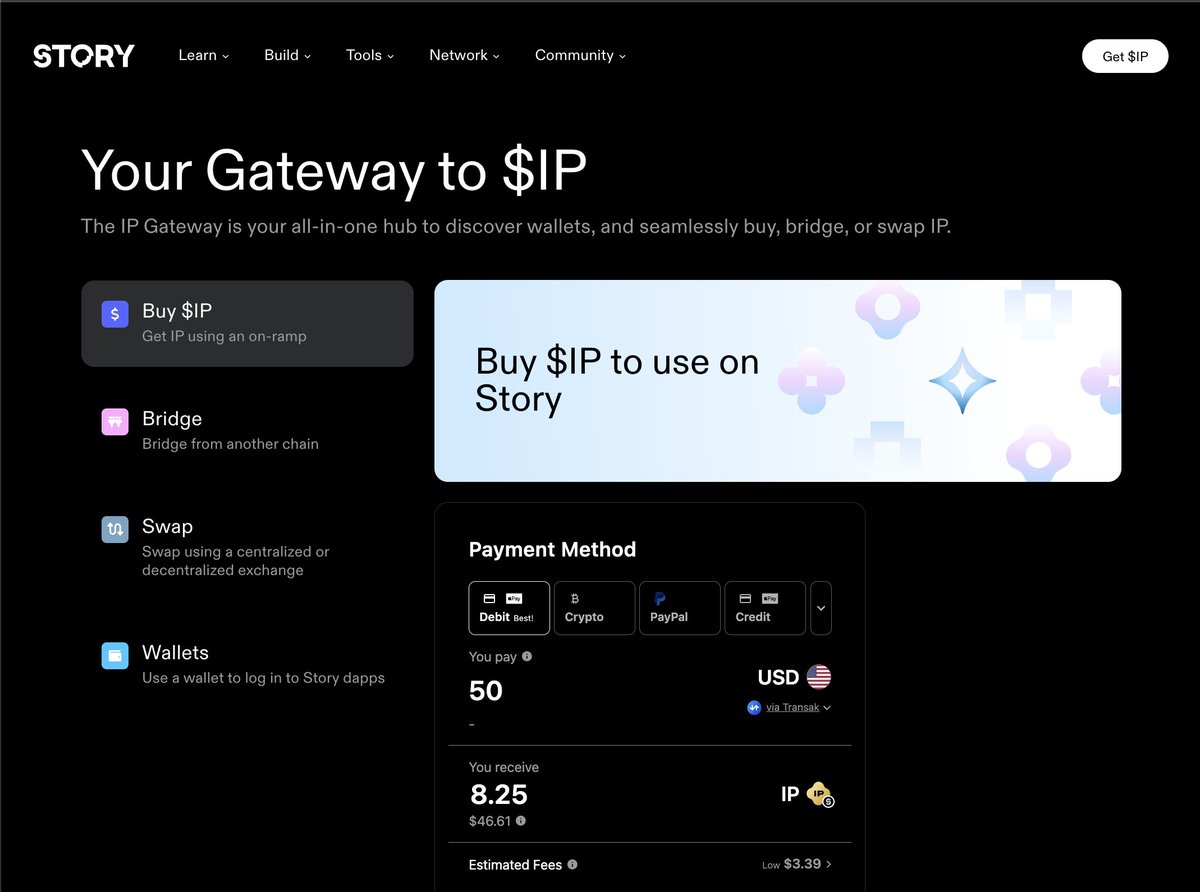Open the IP token selector

point(808,794)
